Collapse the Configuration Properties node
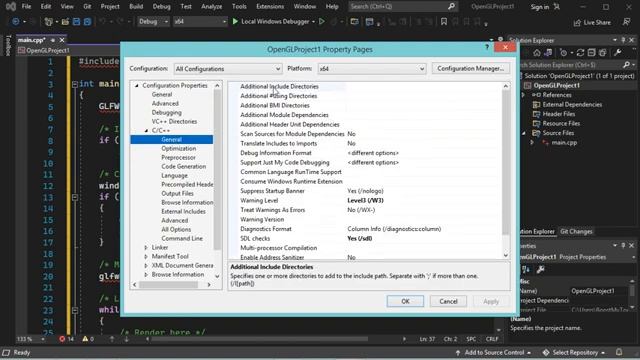Viewport: 640px width, 360px height. (x=137, y=86)
